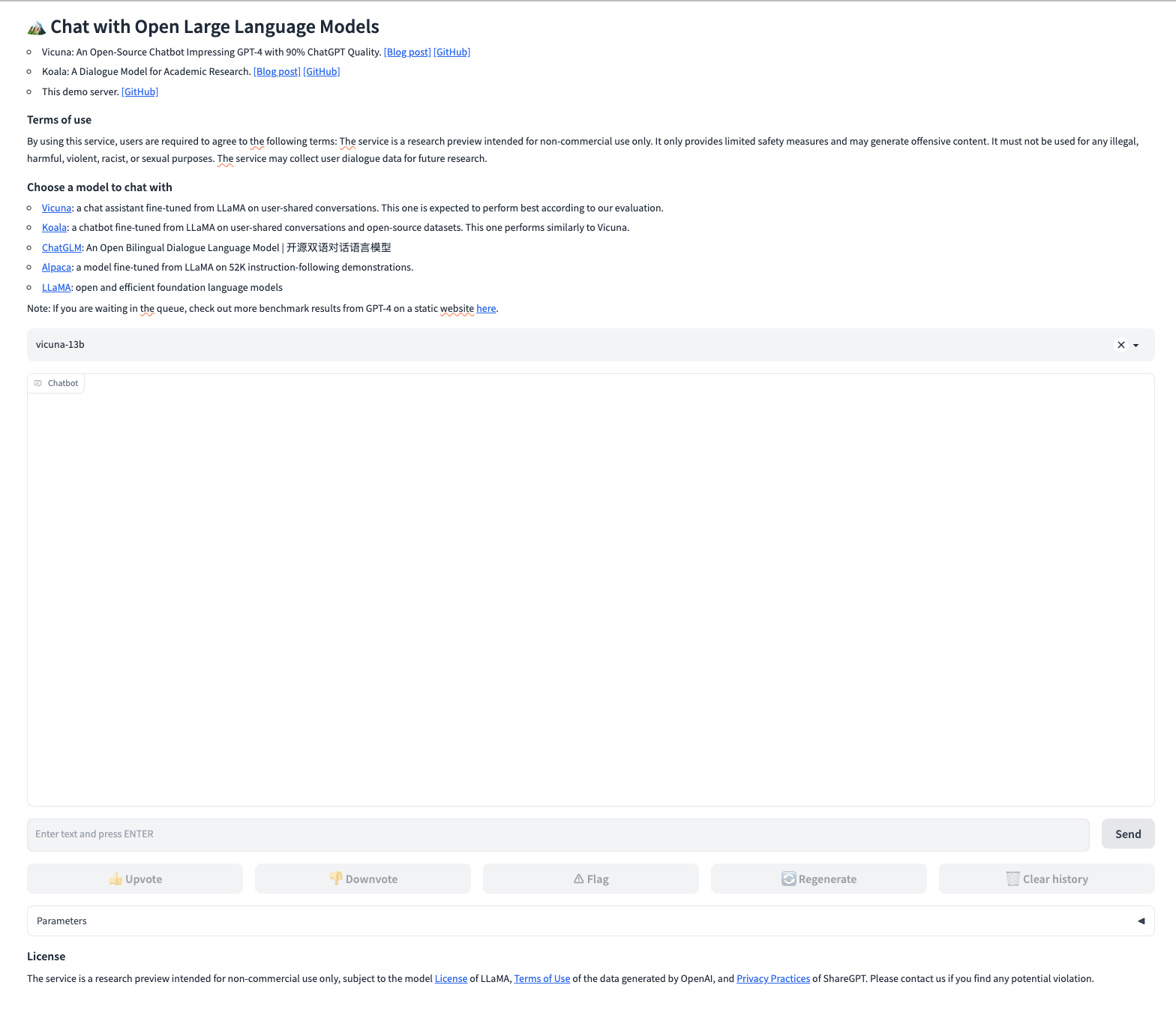Open the LLaMA model link
Screen dimensions: 1176x1009
[x=56, y=287]
